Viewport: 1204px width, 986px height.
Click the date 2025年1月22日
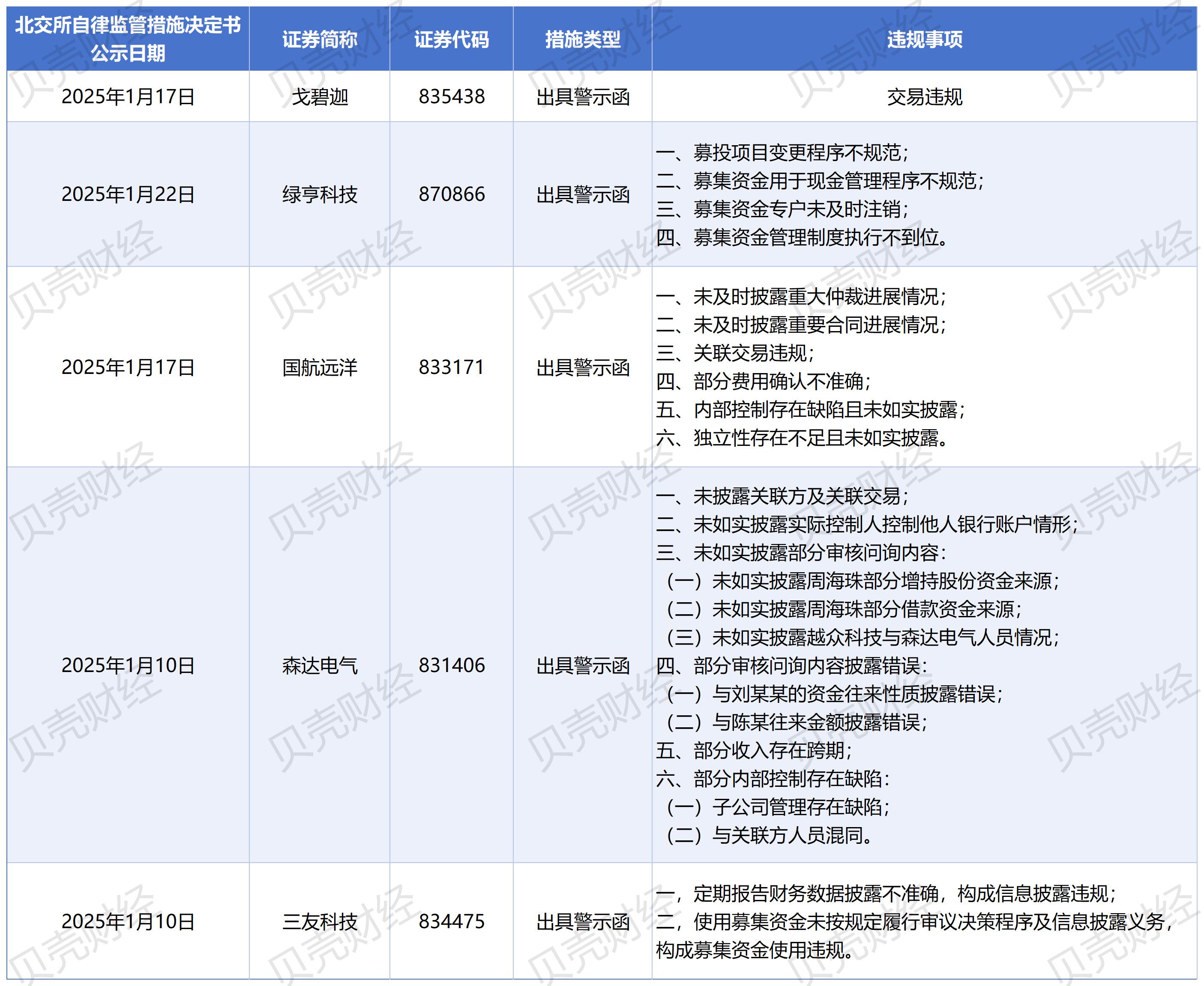tap(128, 194)
